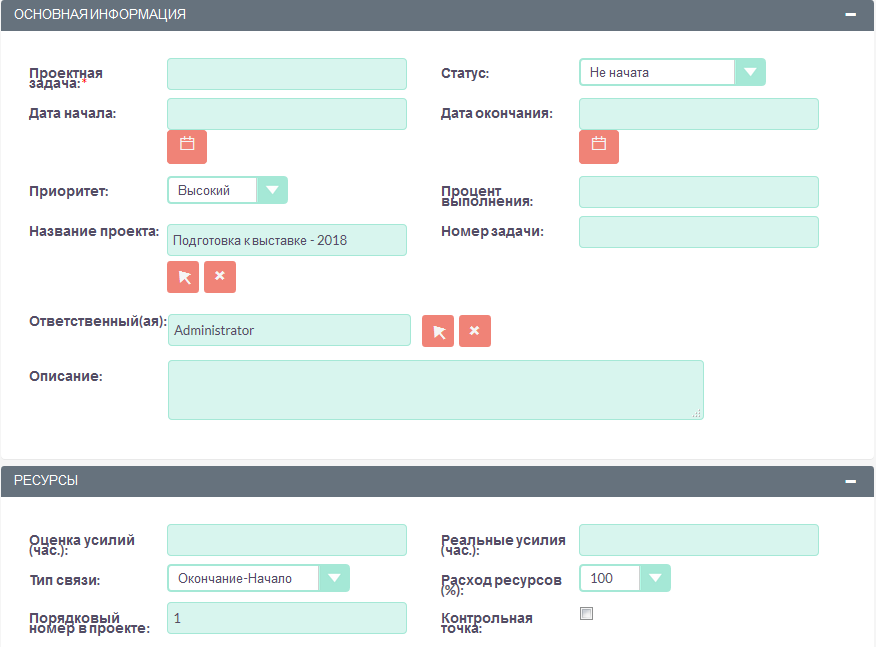This screenshot has height=647, width=876.
Task: Click the Номер задачи input field
Action: click(x=698, y=232)
